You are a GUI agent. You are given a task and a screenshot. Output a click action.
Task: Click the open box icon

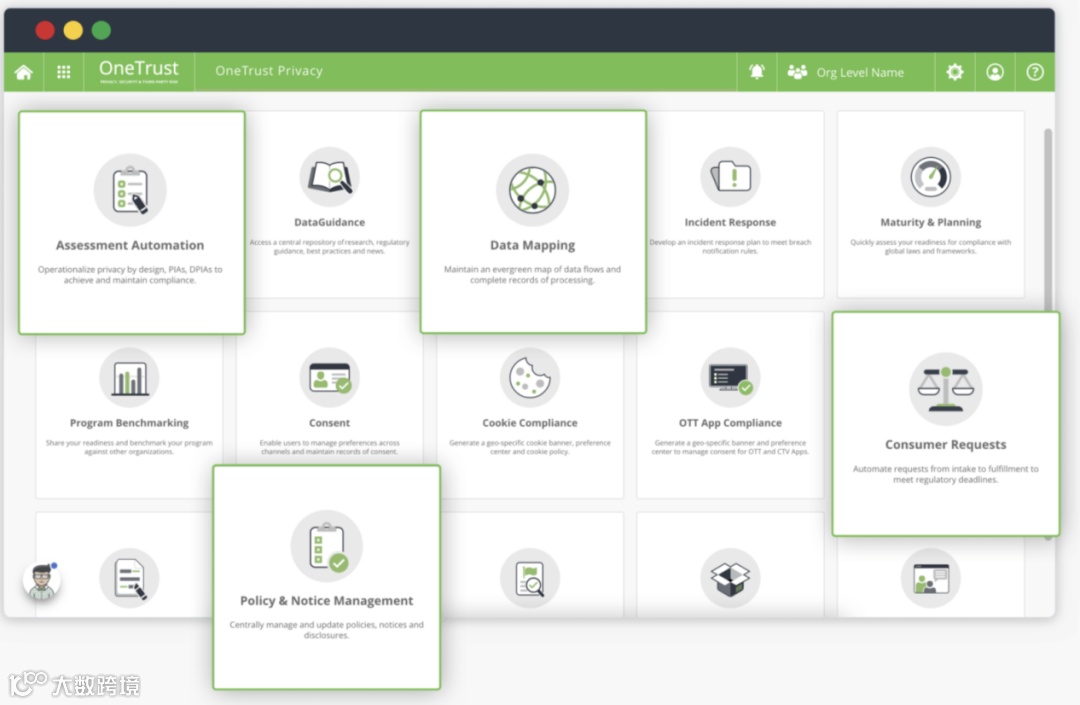pyautogui.click(x=730, y=578)
